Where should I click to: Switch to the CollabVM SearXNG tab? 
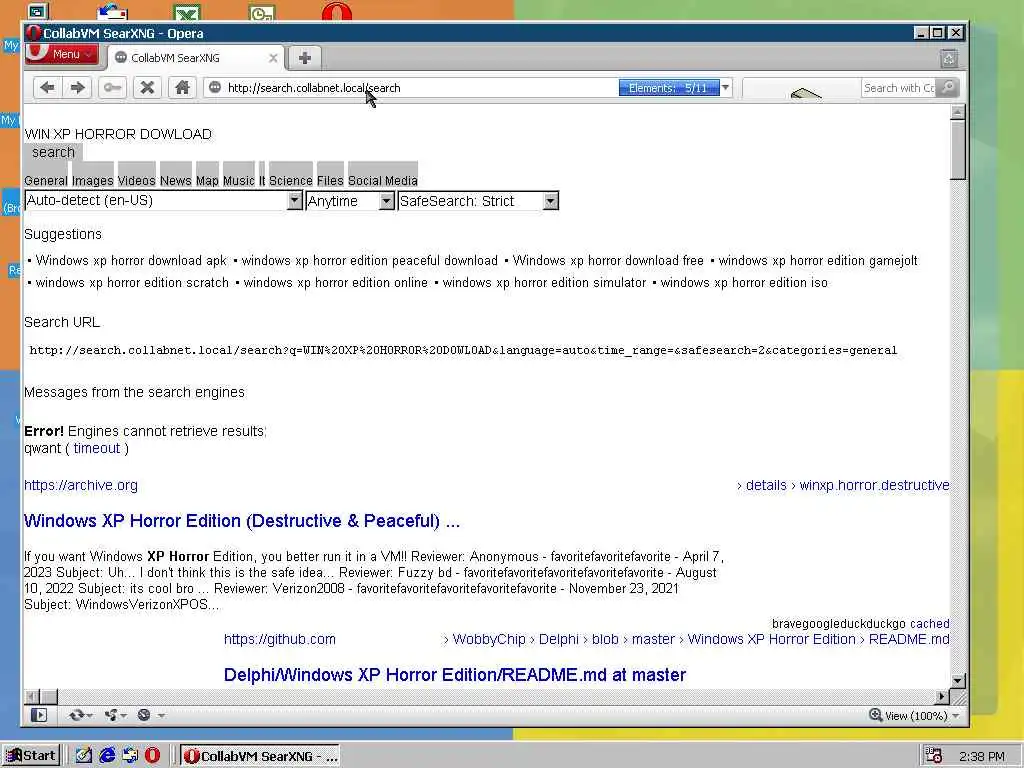[189, 58]
